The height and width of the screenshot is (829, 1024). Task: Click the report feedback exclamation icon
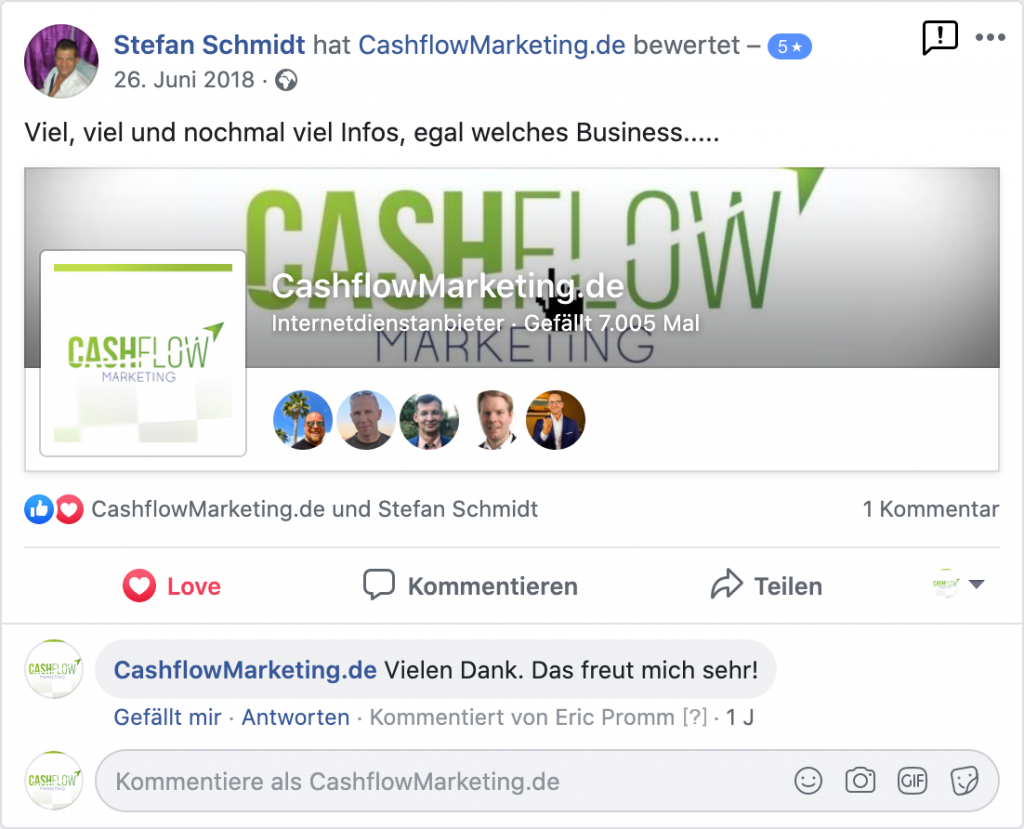point(940,38)
